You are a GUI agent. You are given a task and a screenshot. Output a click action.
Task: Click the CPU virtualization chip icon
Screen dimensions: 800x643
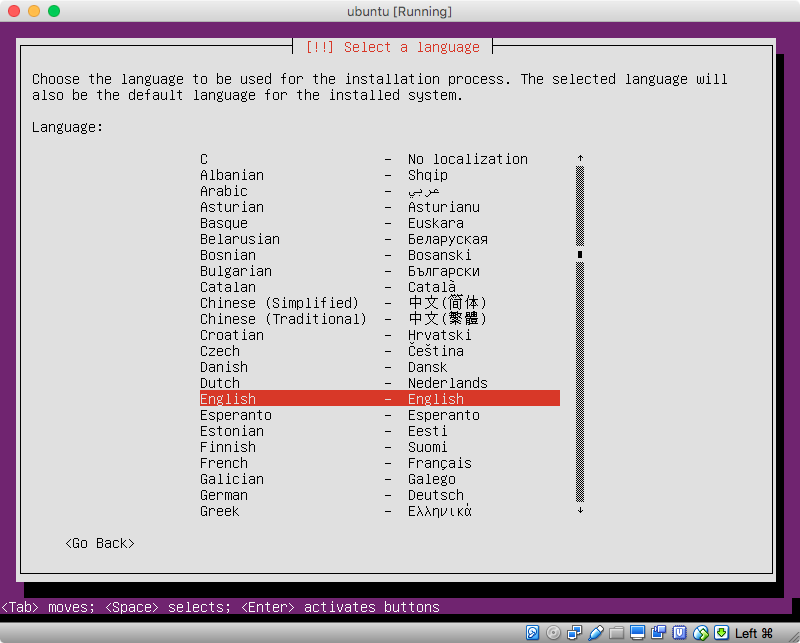[679, 633]
